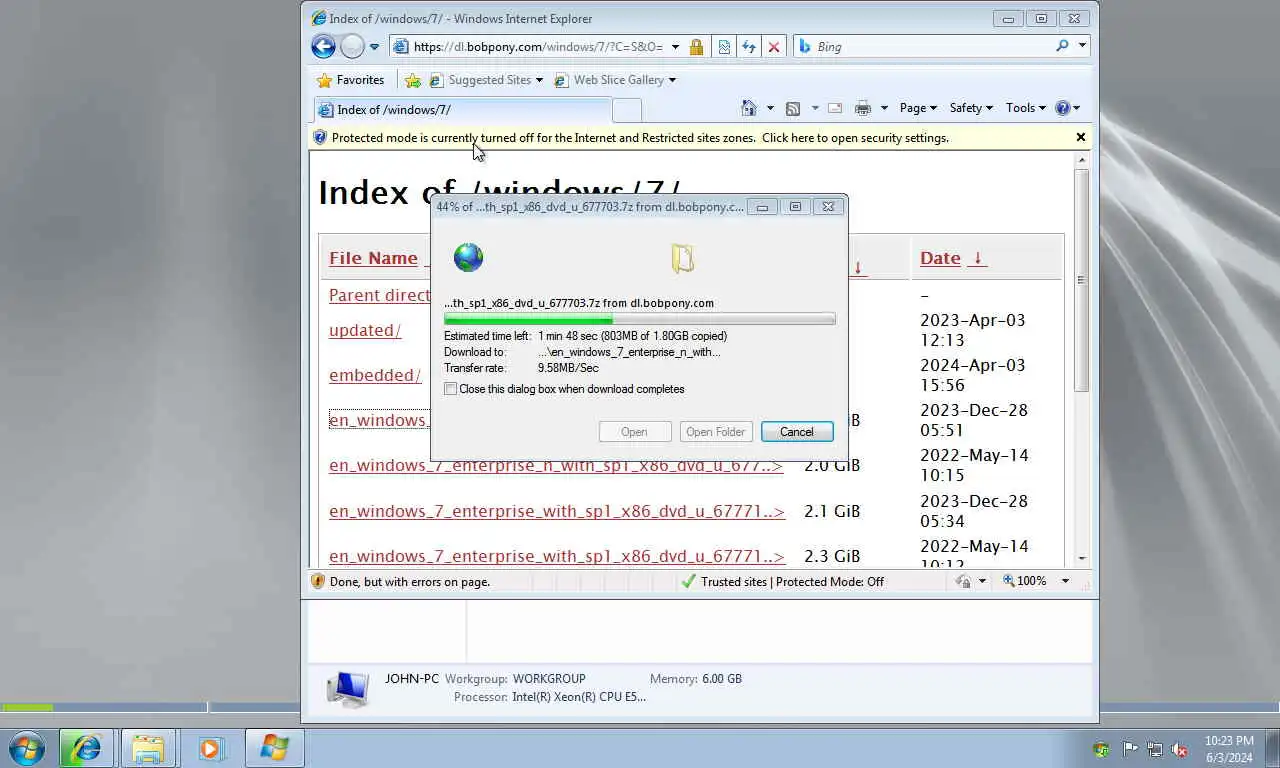1280x768 pixels.
Task: Open Web Slice Gallery dropdown
Action: 615,80
